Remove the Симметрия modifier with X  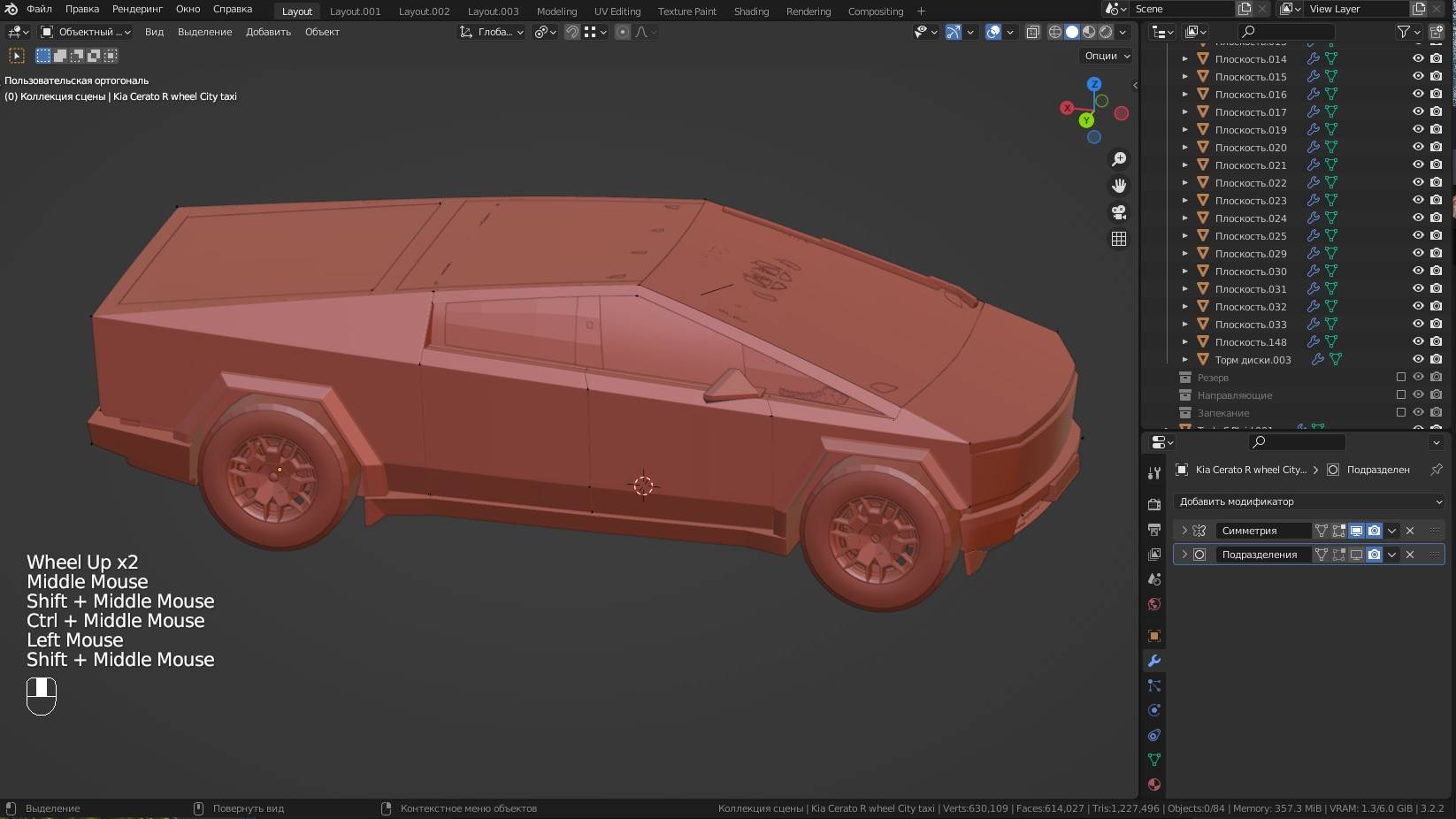point(1410,531)
